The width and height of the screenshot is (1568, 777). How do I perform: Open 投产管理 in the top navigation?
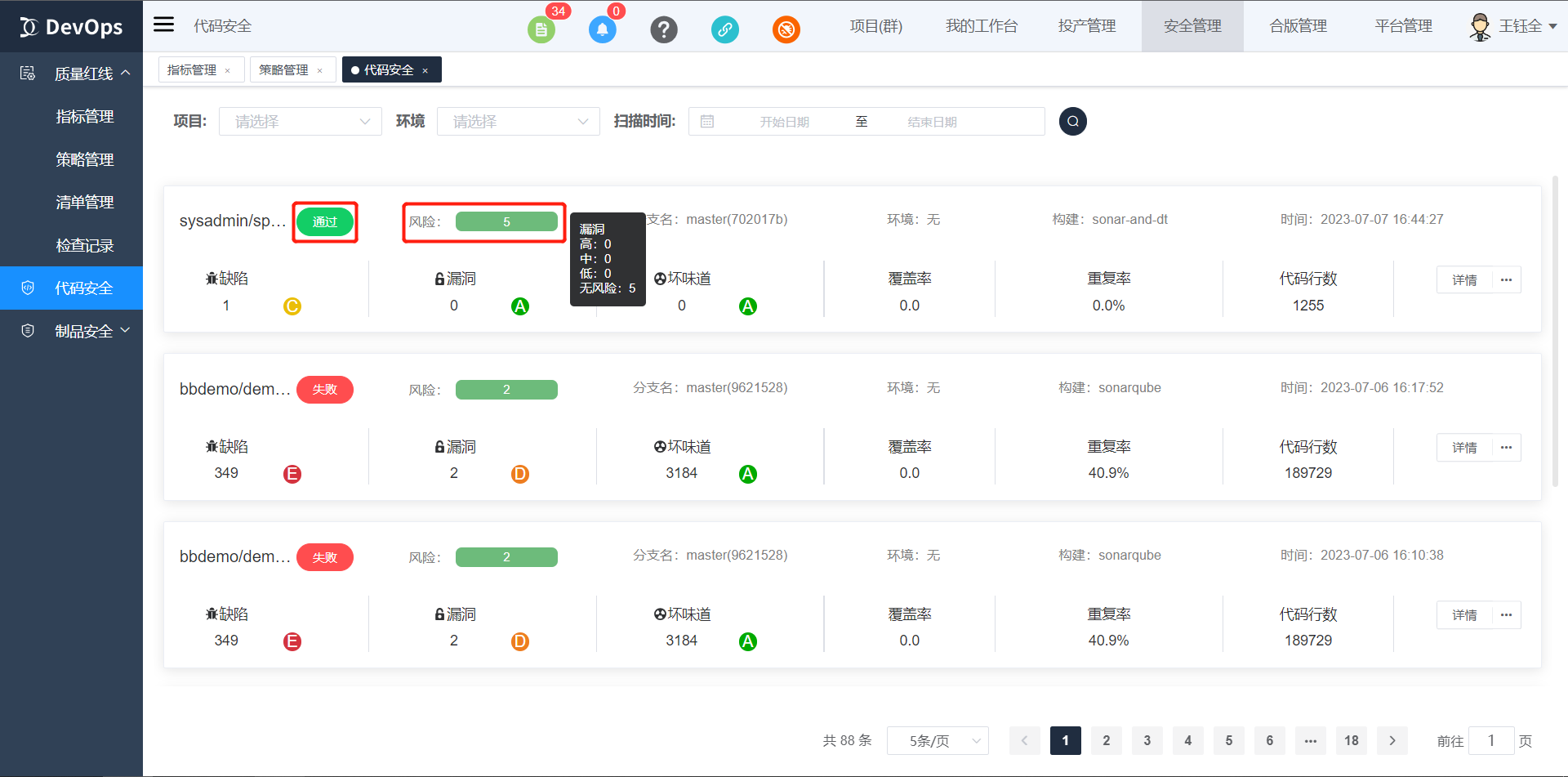pyautogui.click(x=1086, y=26)
